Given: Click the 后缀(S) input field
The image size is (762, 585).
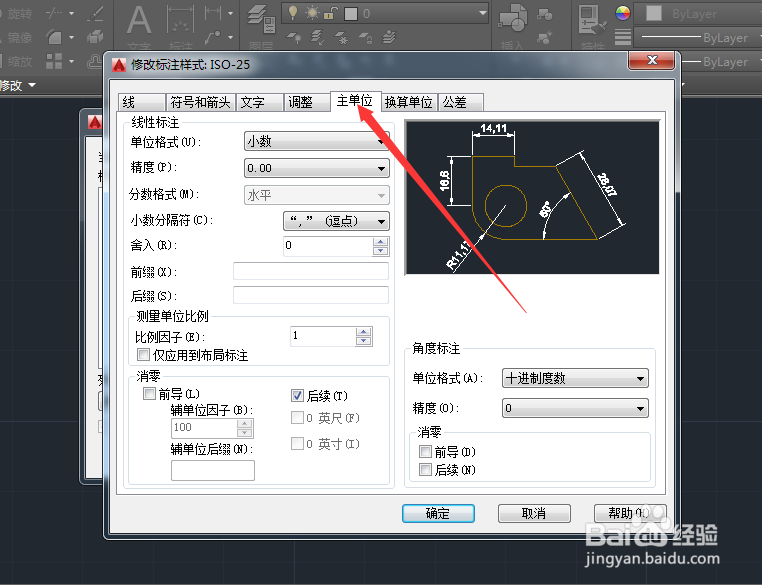Looking at the screenshot, I should point(311,295).
